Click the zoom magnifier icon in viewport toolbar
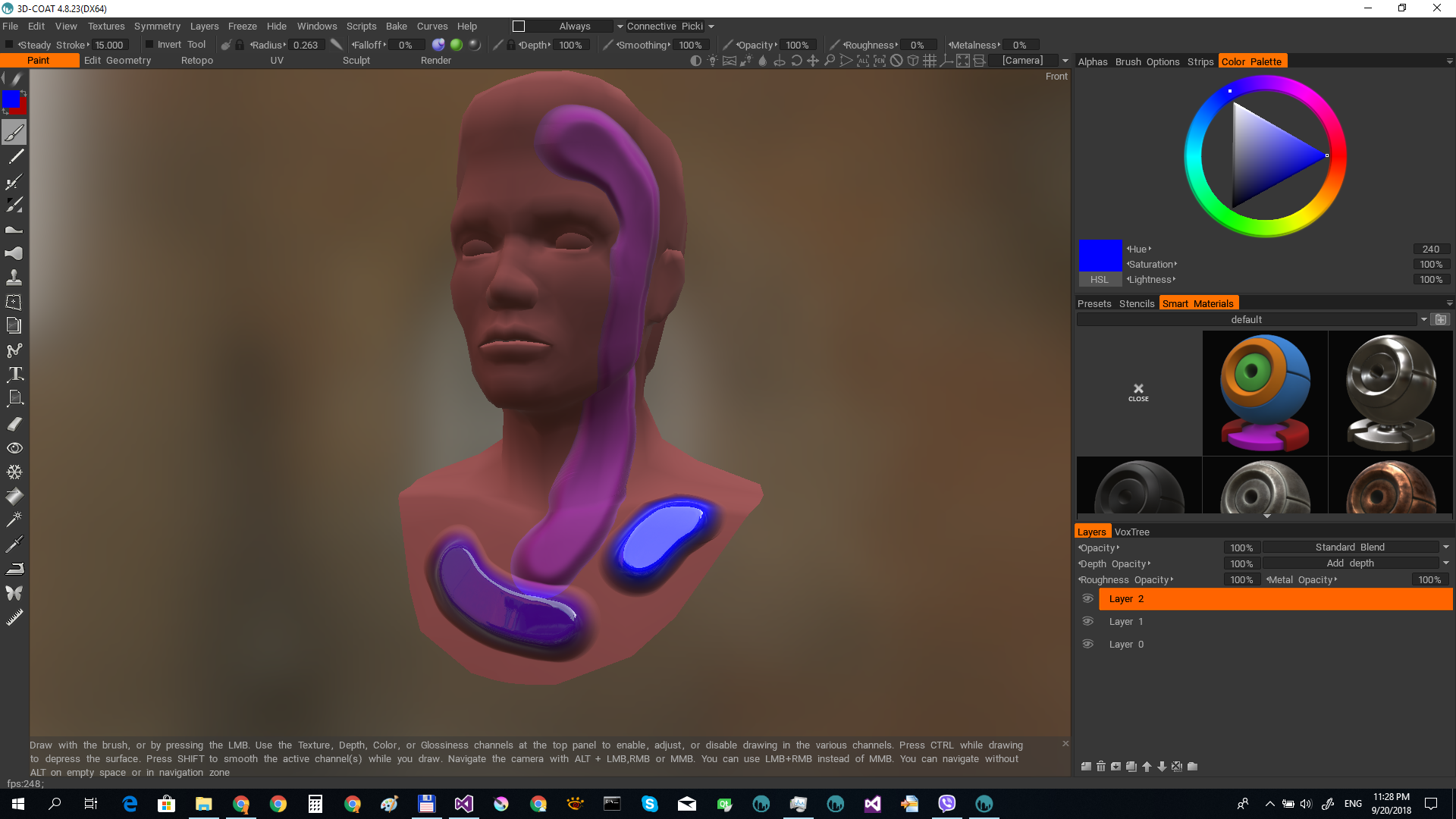1456x819 pixels. [830, 61]
